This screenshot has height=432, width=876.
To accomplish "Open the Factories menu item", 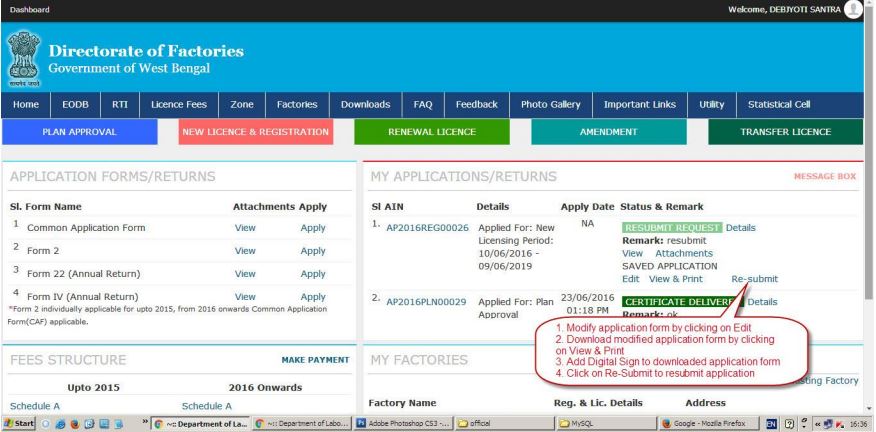I will pos(296,104).
